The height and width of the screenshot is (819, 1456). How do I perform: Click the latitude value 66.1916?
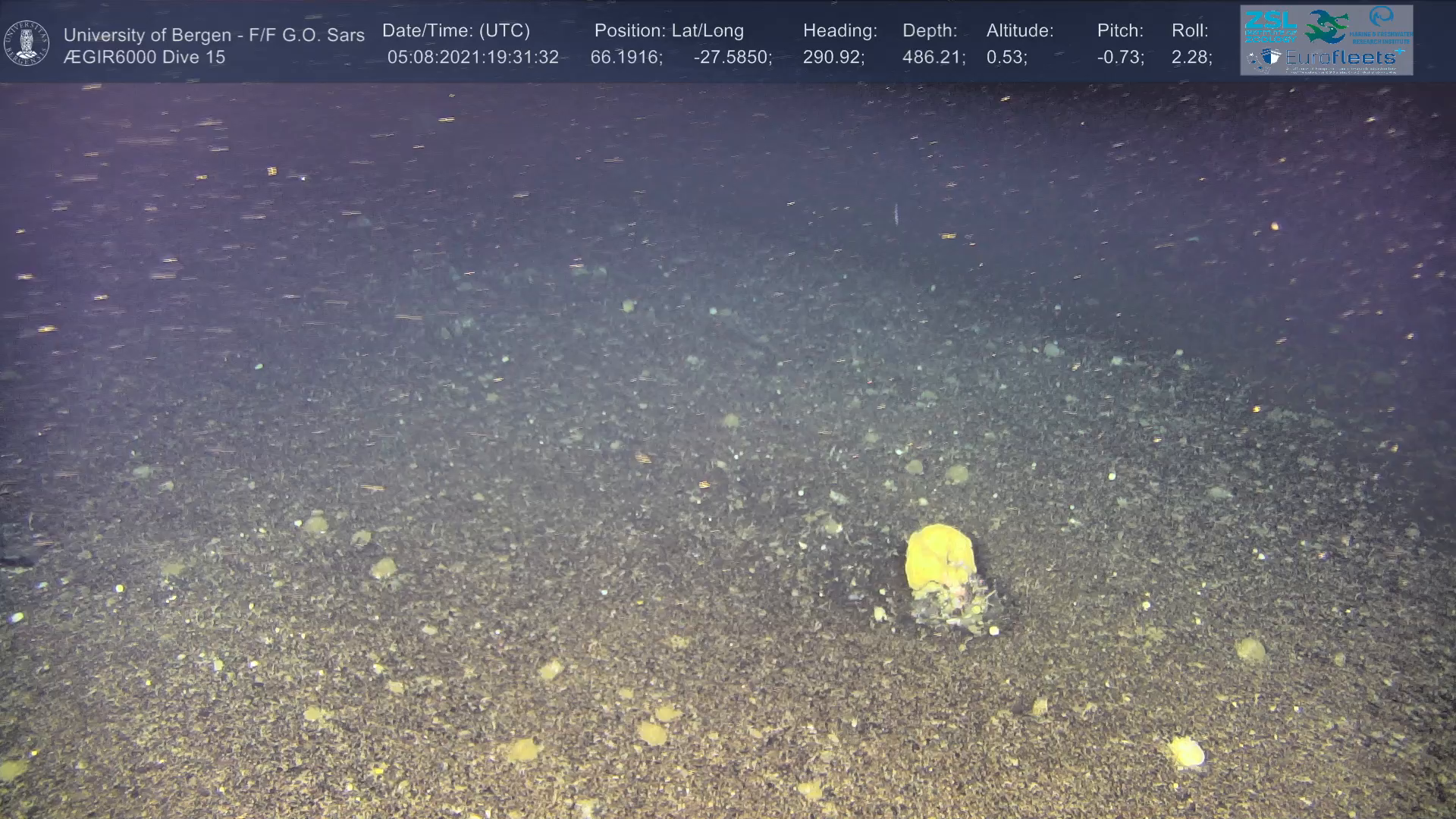tap(626, 58)
